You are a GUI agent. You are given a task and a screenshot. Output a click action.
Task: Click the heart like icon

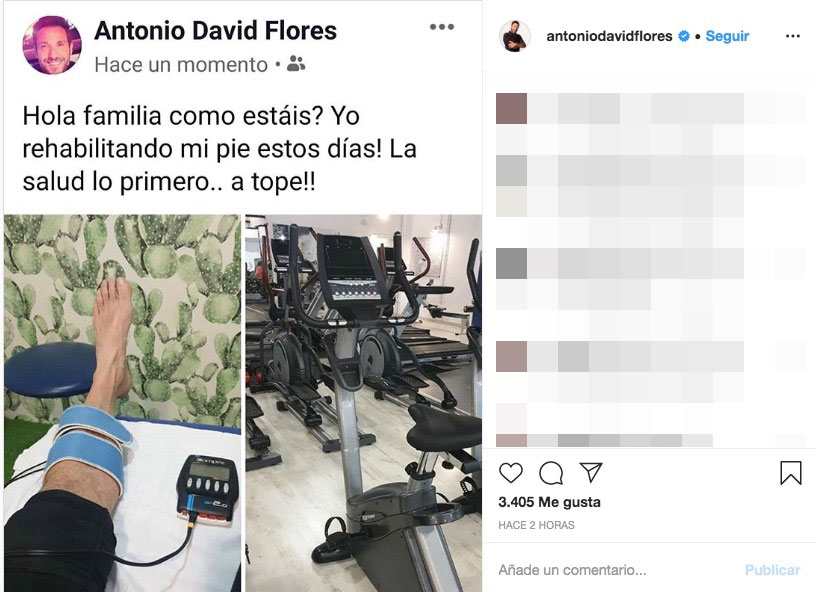(x=511, y=473)
